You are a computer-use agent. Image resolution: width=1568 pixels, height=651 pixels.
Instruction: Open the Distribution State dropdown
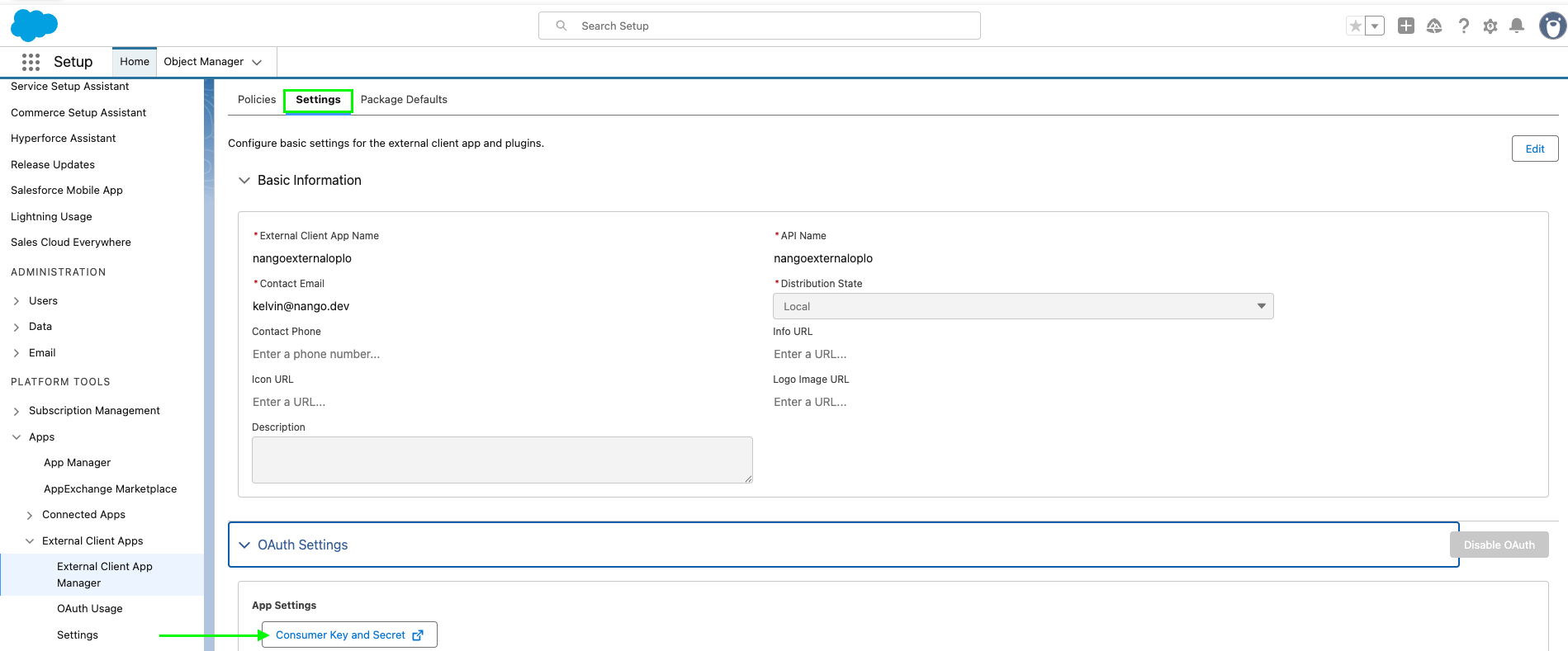pyautogui.click(x=1023, y=306)
